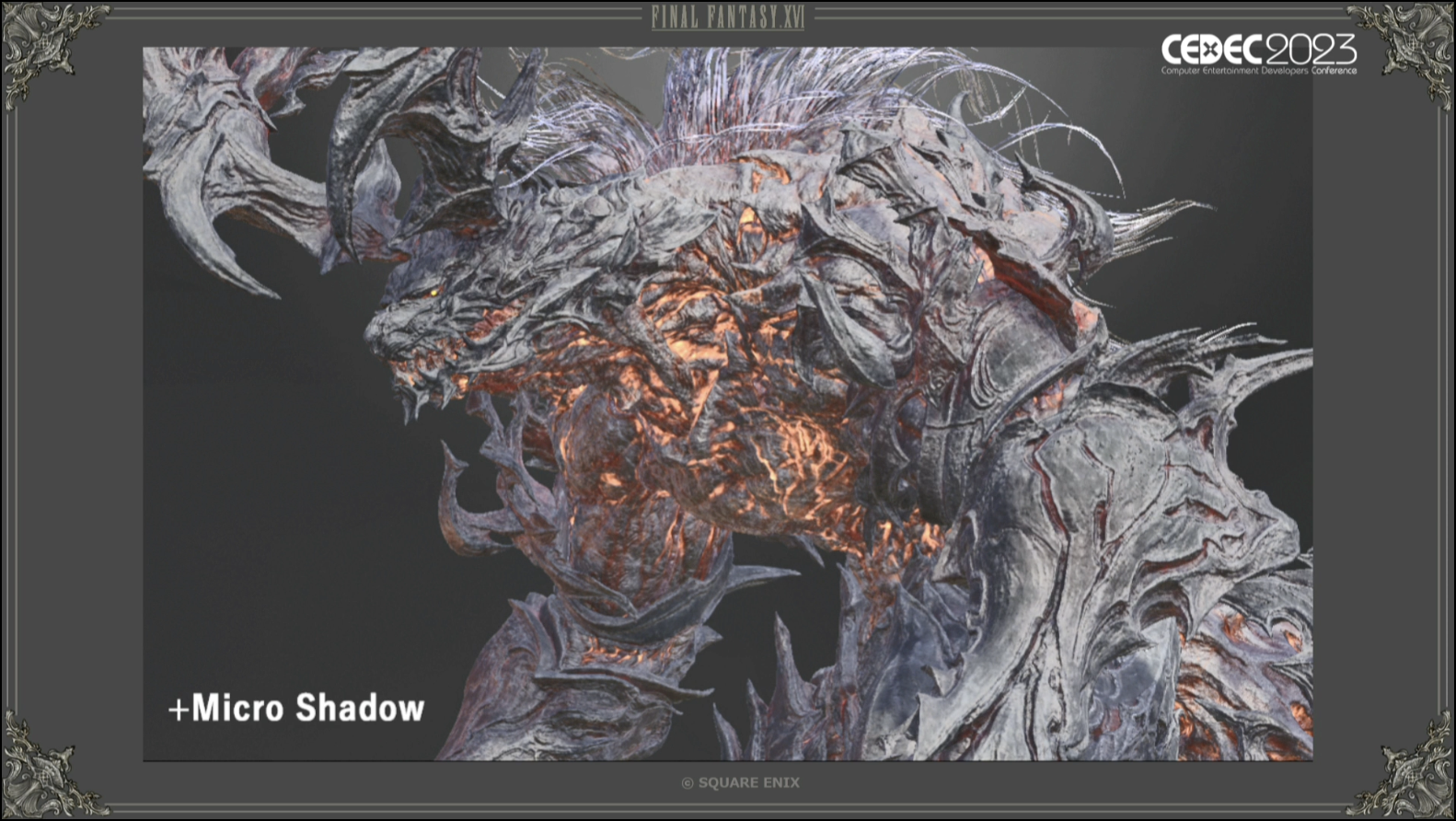Click the Computer Entertainment Developers Conference subtitle
Image resolution: width=1456 pixels, height=821 pixels.
pos(1257,71)
